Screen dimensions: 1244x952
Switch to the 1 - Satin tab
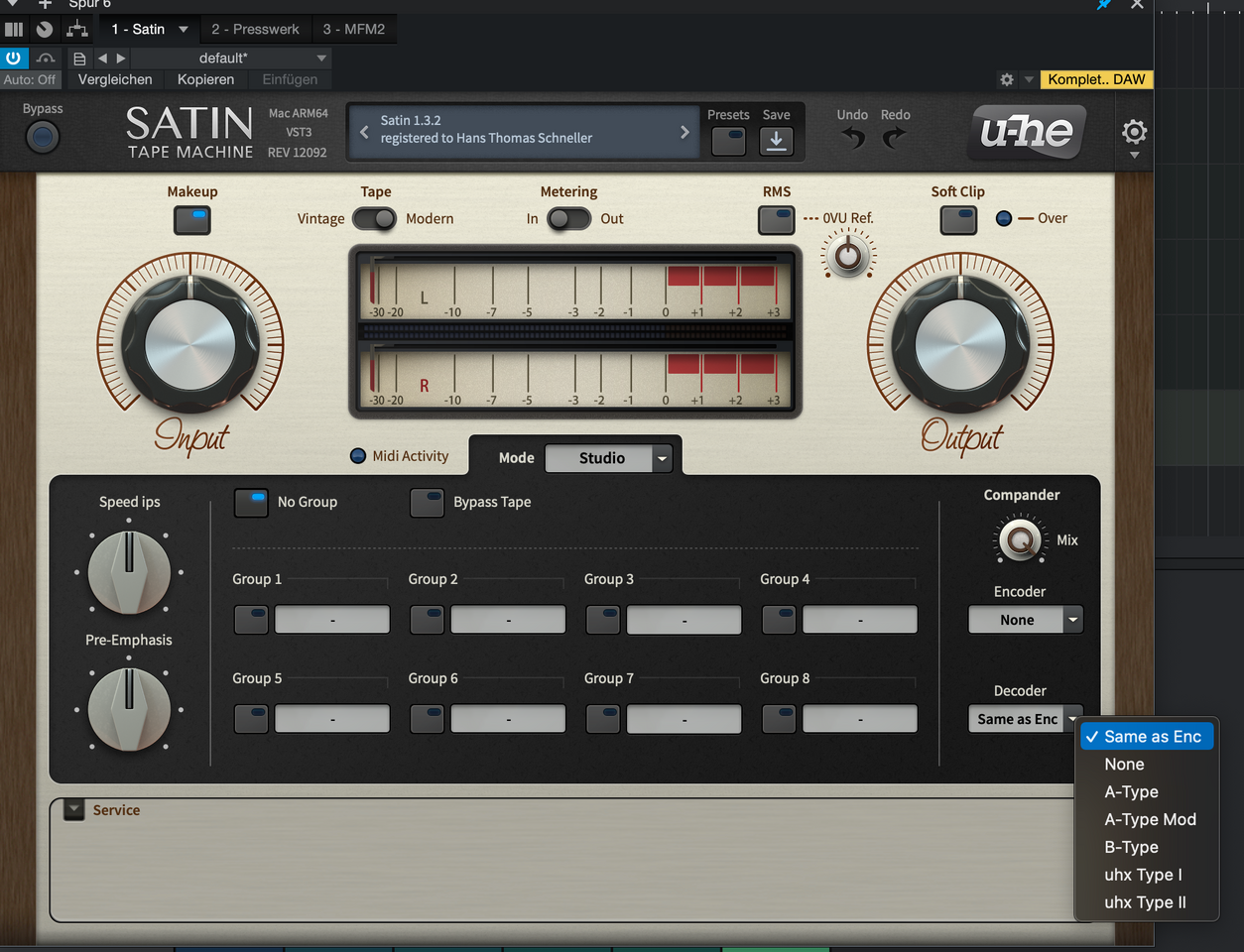tap(138, 30)
